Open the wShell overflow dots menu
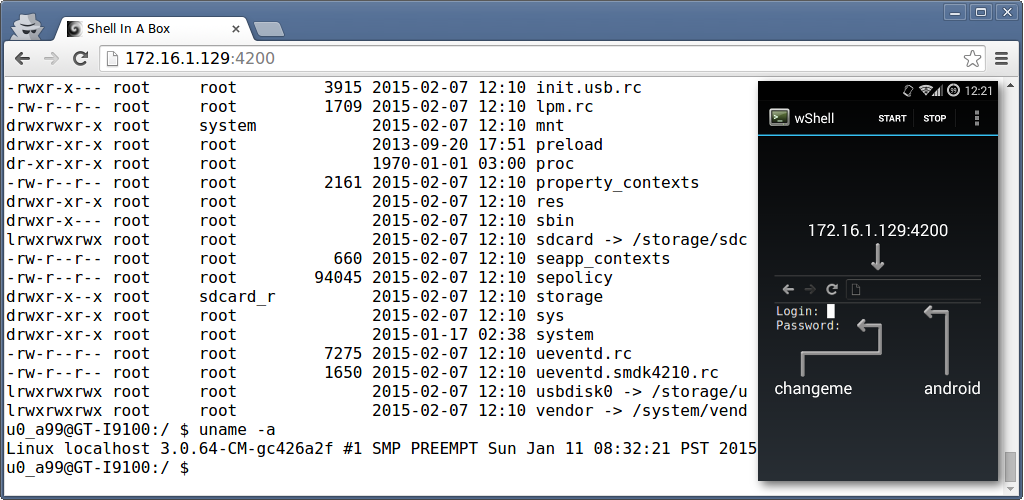This screenshot has height=500, width=1024. pyautogui.click(x=977, y=117)
